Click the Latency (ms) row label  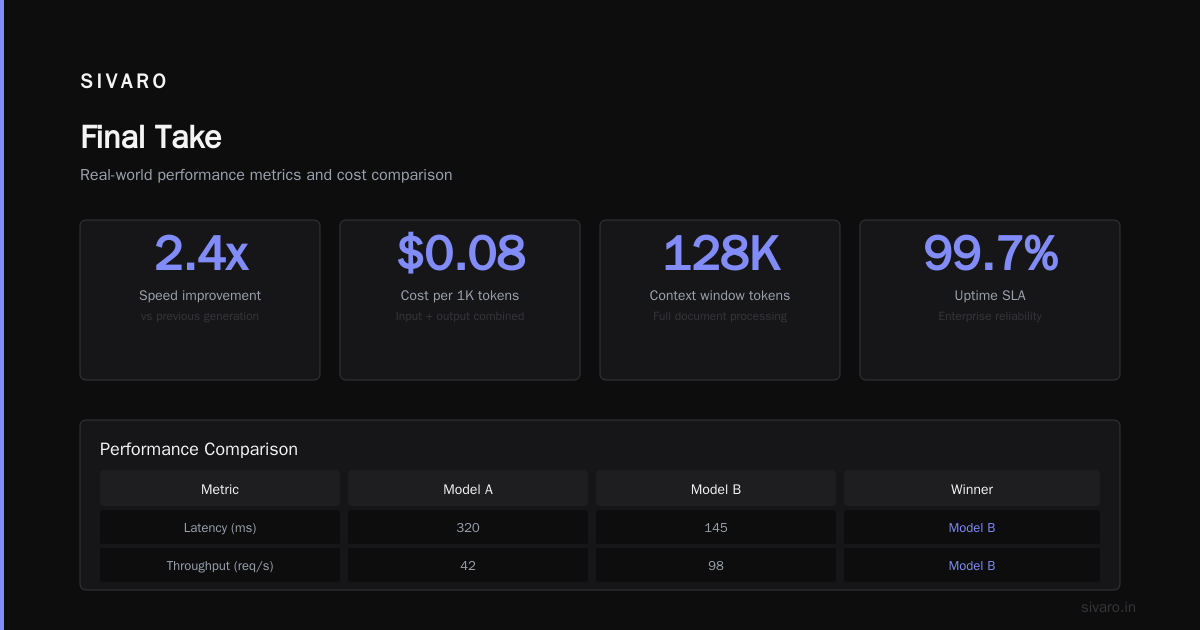pyautogui.click(x=220, y=527)
